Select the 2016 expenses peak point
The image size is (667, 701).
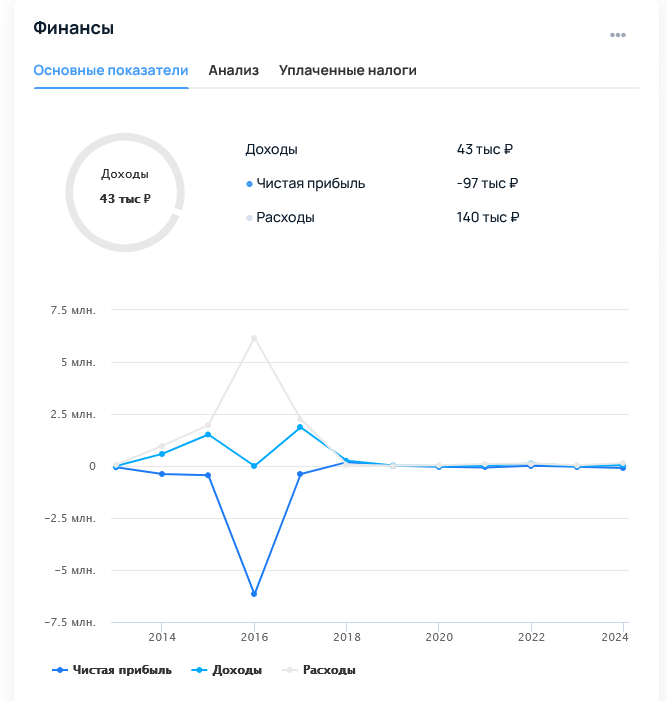tap(254, 338)
